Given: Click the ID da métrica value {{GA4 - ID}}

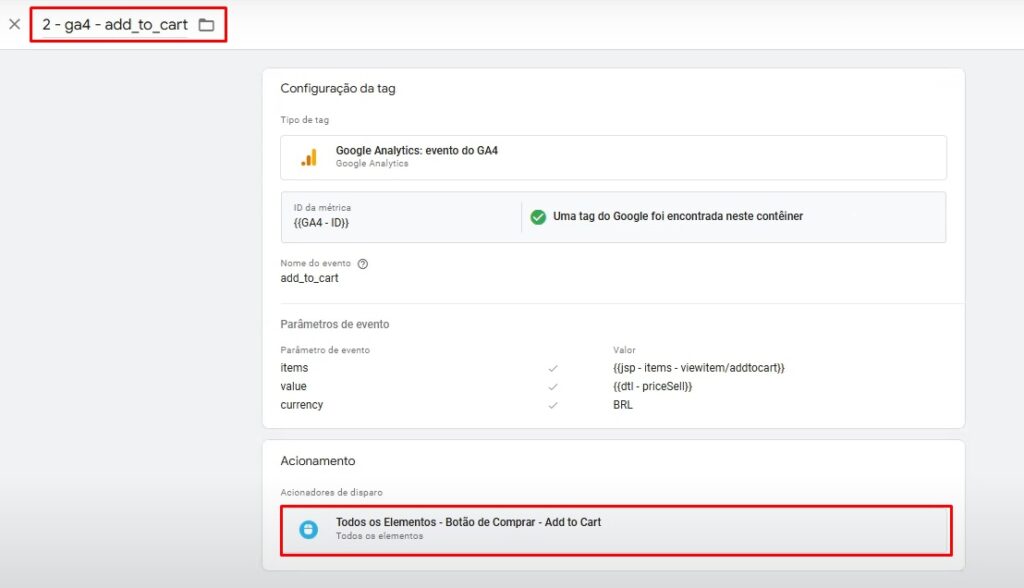Looking at the screenshot, I should click(x=321, y=223).
